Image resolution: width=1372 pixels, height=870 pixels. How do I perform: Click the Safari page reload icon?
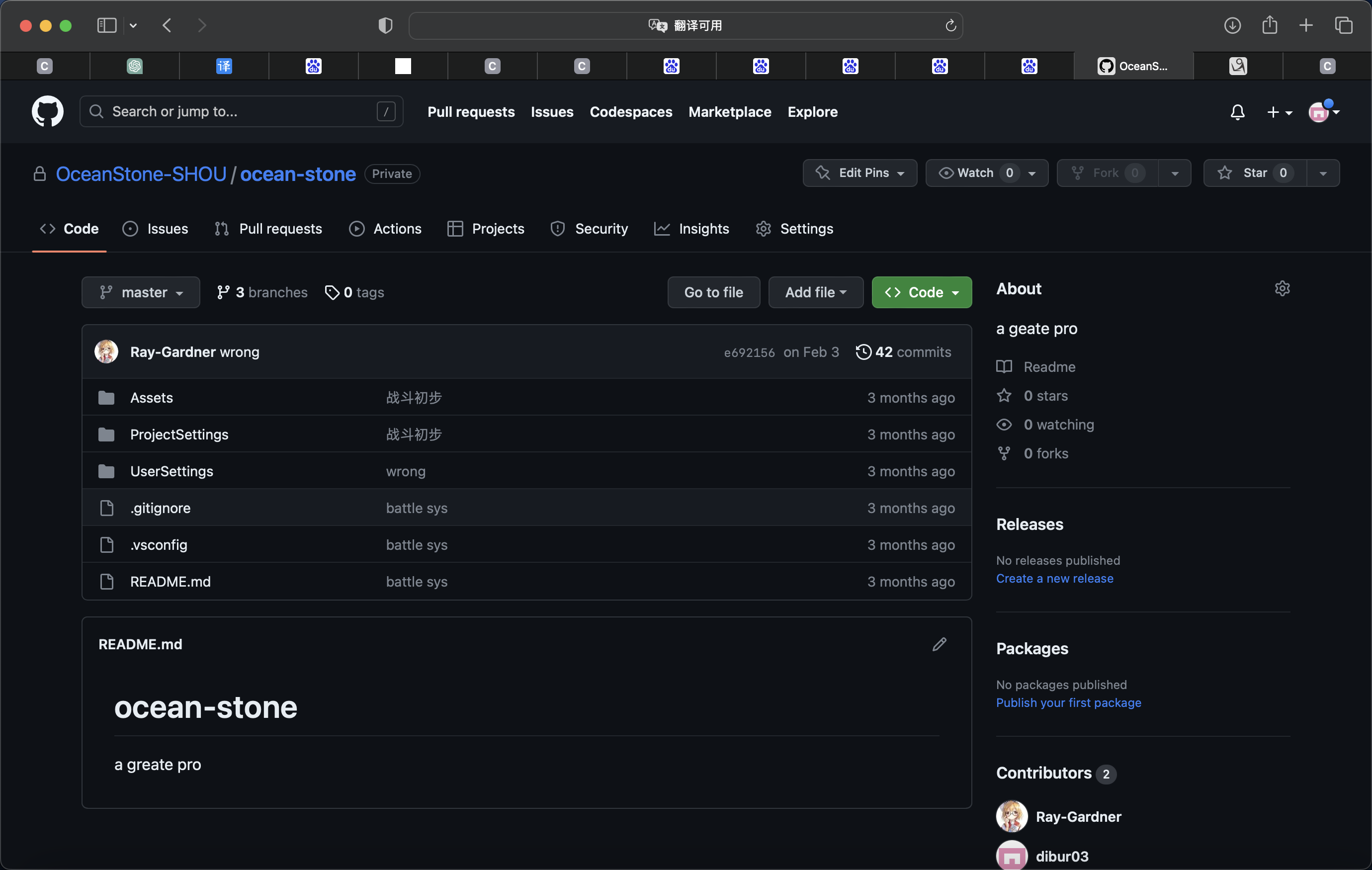(950, 26)
